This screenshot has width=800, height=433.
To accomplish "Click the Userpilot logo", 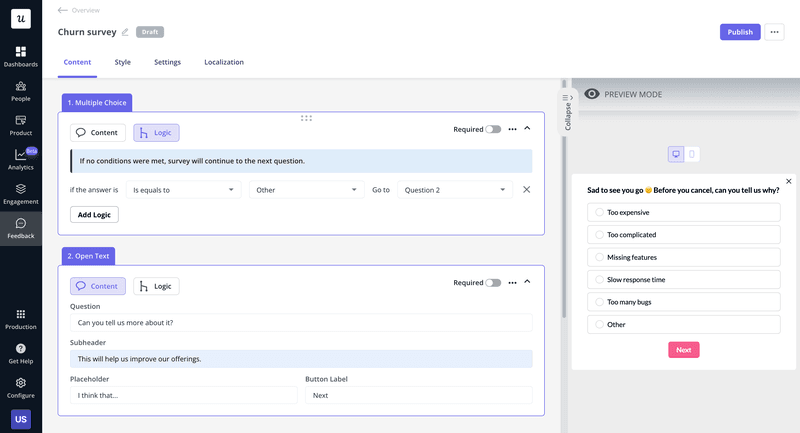I will click(x=21, y=19).
